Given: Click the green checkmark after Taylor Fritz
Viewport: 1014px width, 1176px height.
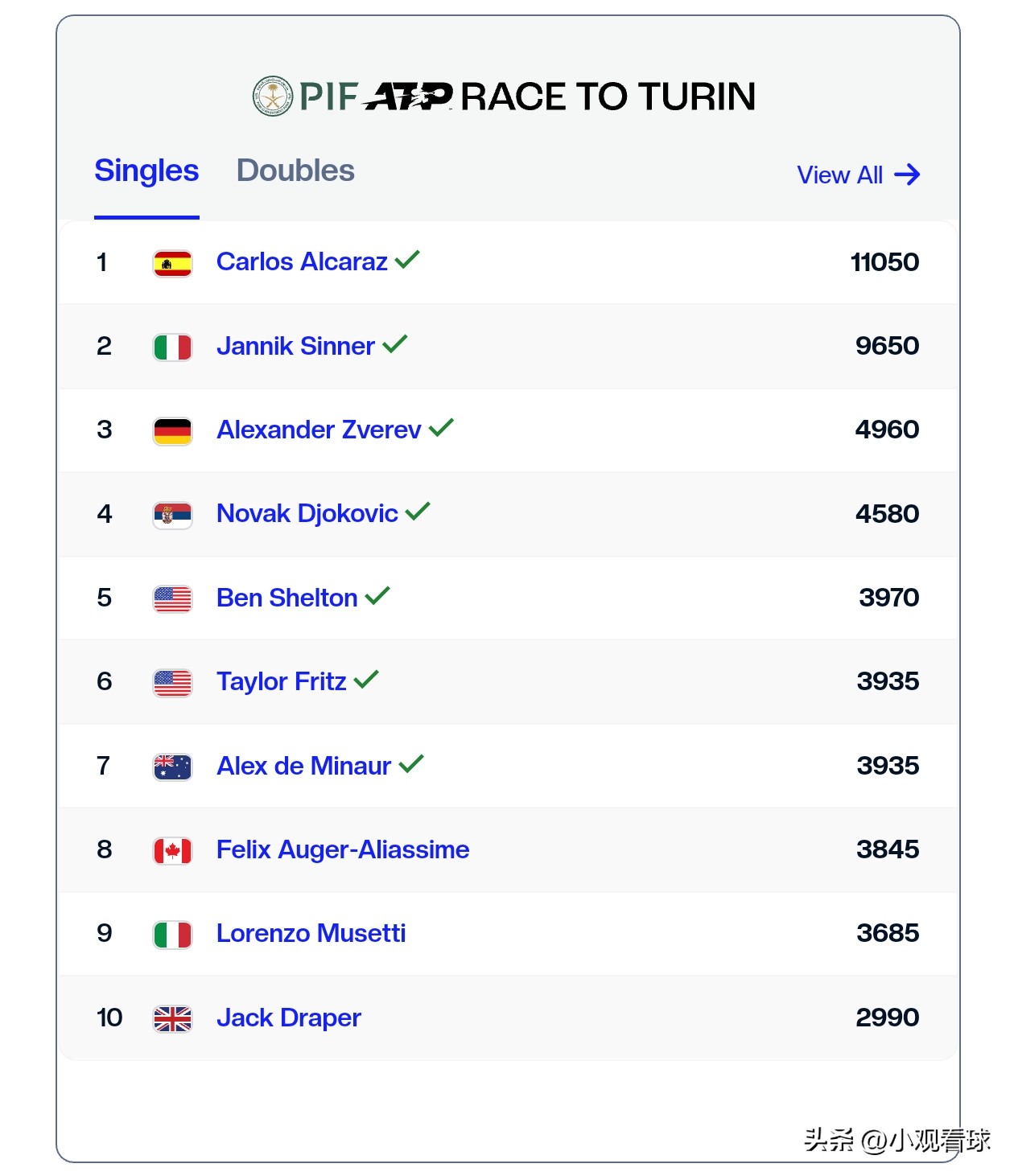Looking at the screenshot, I should click(x=366, y=680).
